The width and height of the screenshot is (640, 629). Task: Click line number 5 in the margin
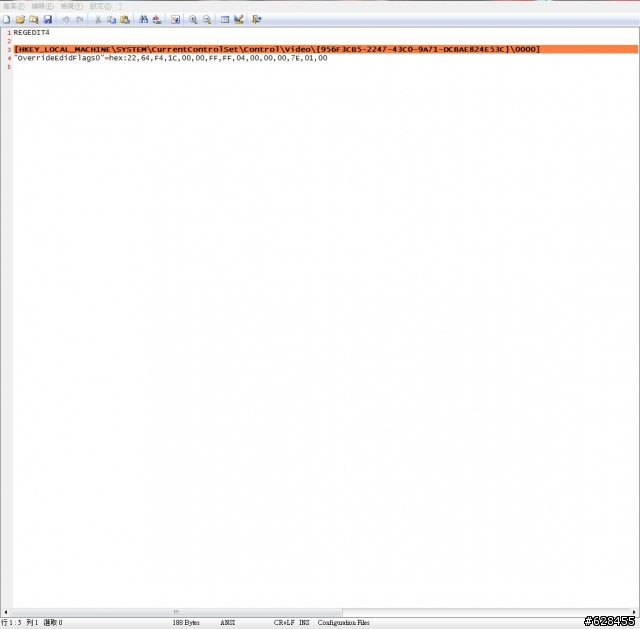pyautogui.click(x=9, y=67)
